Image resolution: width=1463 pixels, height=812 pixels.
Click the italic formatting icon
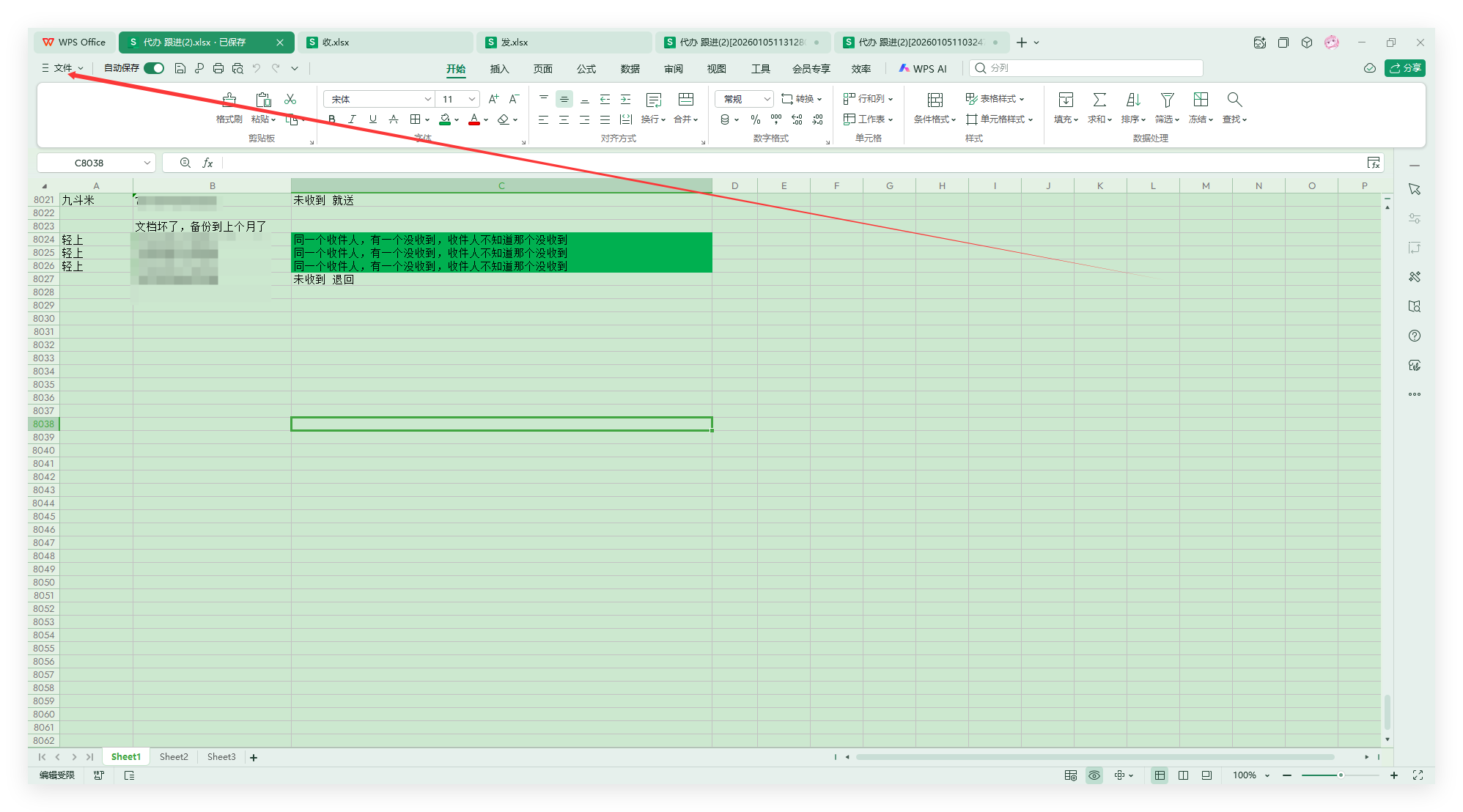(x=353, y=119)
